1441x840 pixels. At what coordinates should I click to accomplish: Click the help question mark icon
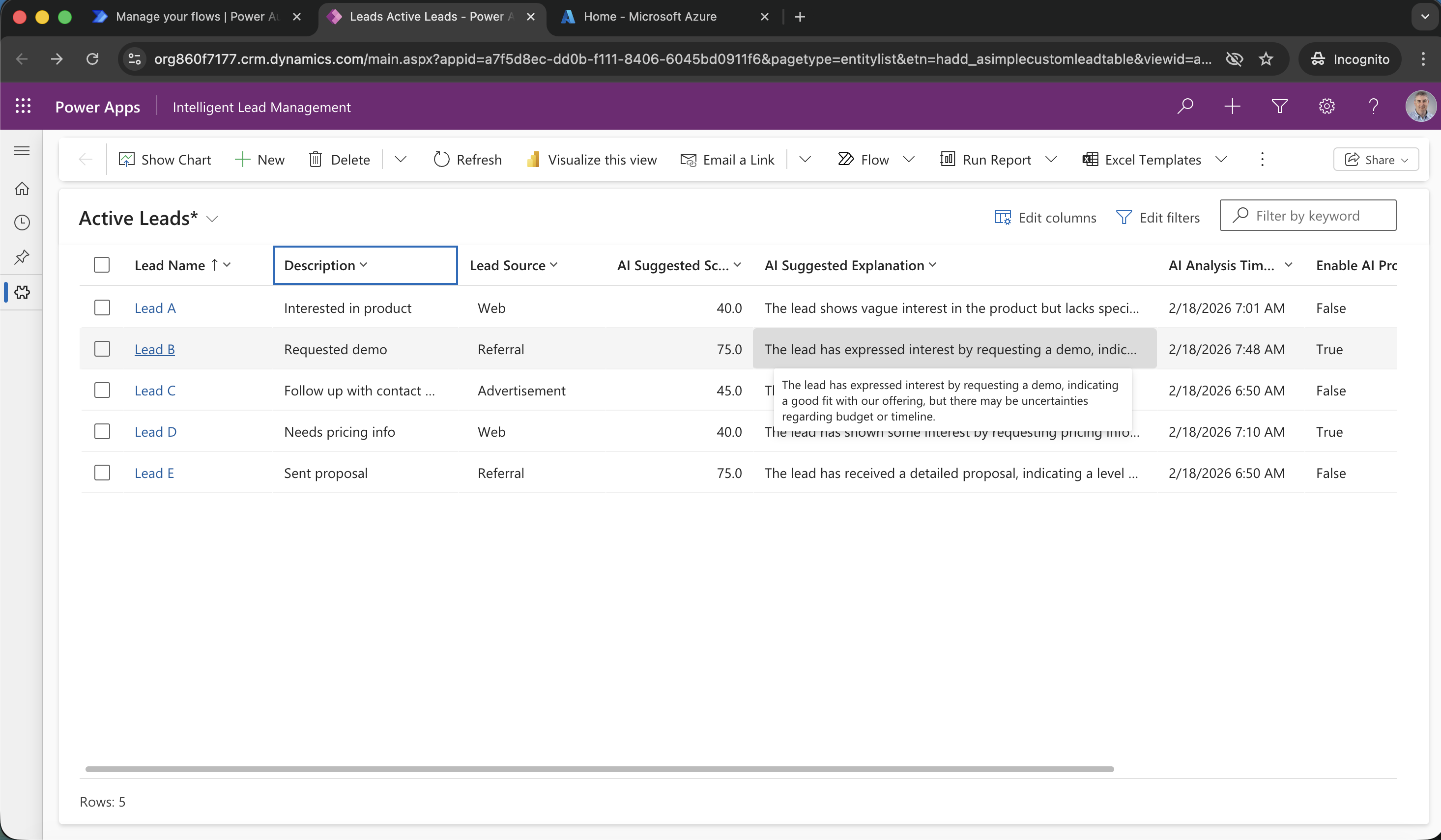click(x=1374, y=106)
